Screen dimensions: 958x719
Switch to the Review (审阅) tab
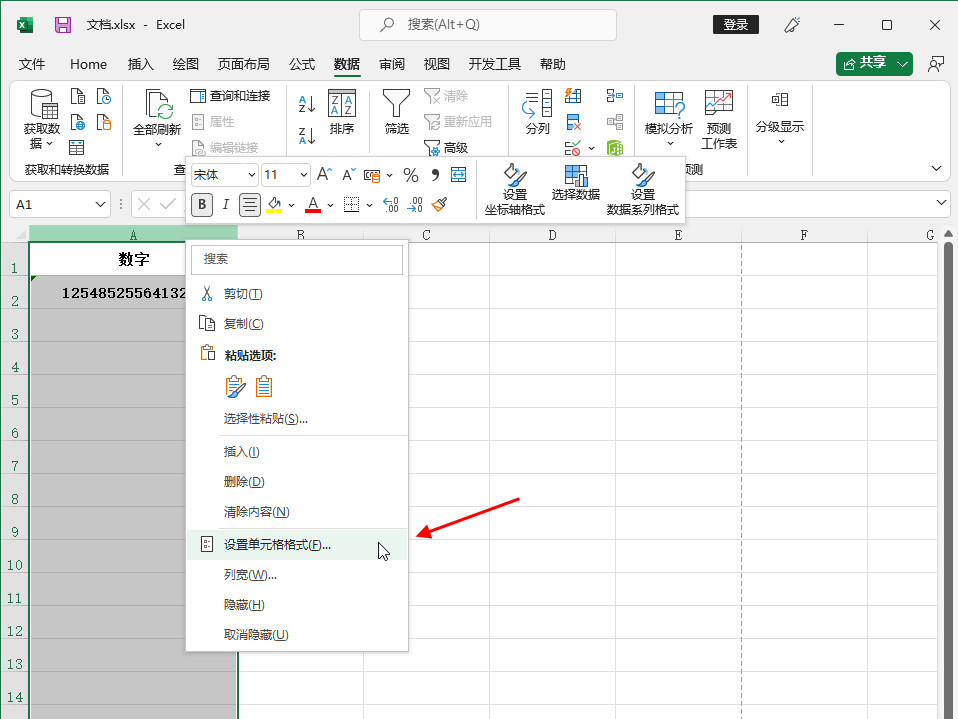coord(392,64)
